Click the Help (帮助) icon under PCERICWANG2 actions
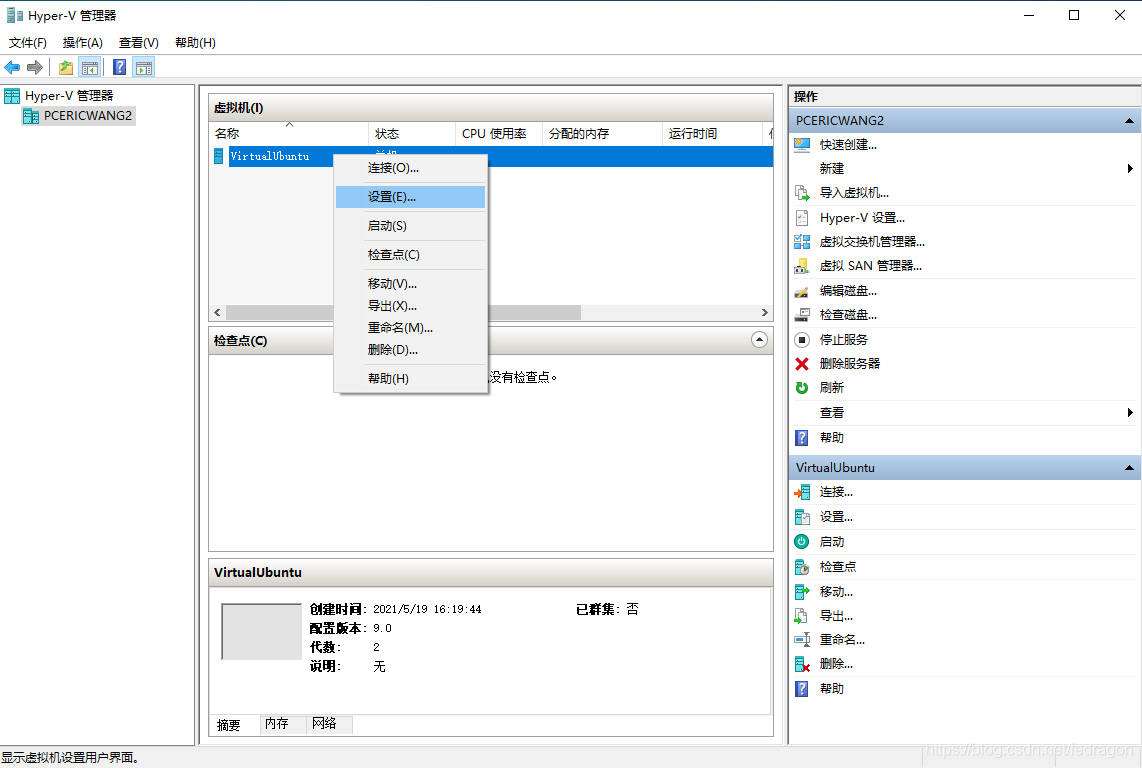1142x768 pixels. click(802, 438)
